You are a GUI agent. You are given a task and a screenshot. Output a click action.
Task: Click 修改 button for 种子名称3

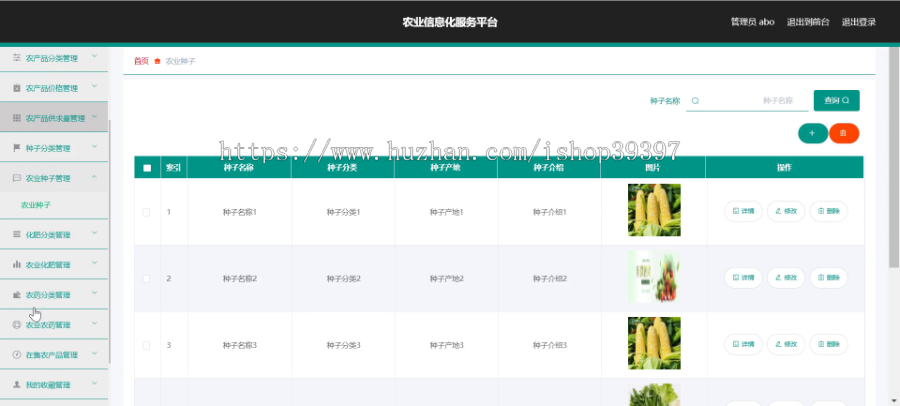coord(786,345)
